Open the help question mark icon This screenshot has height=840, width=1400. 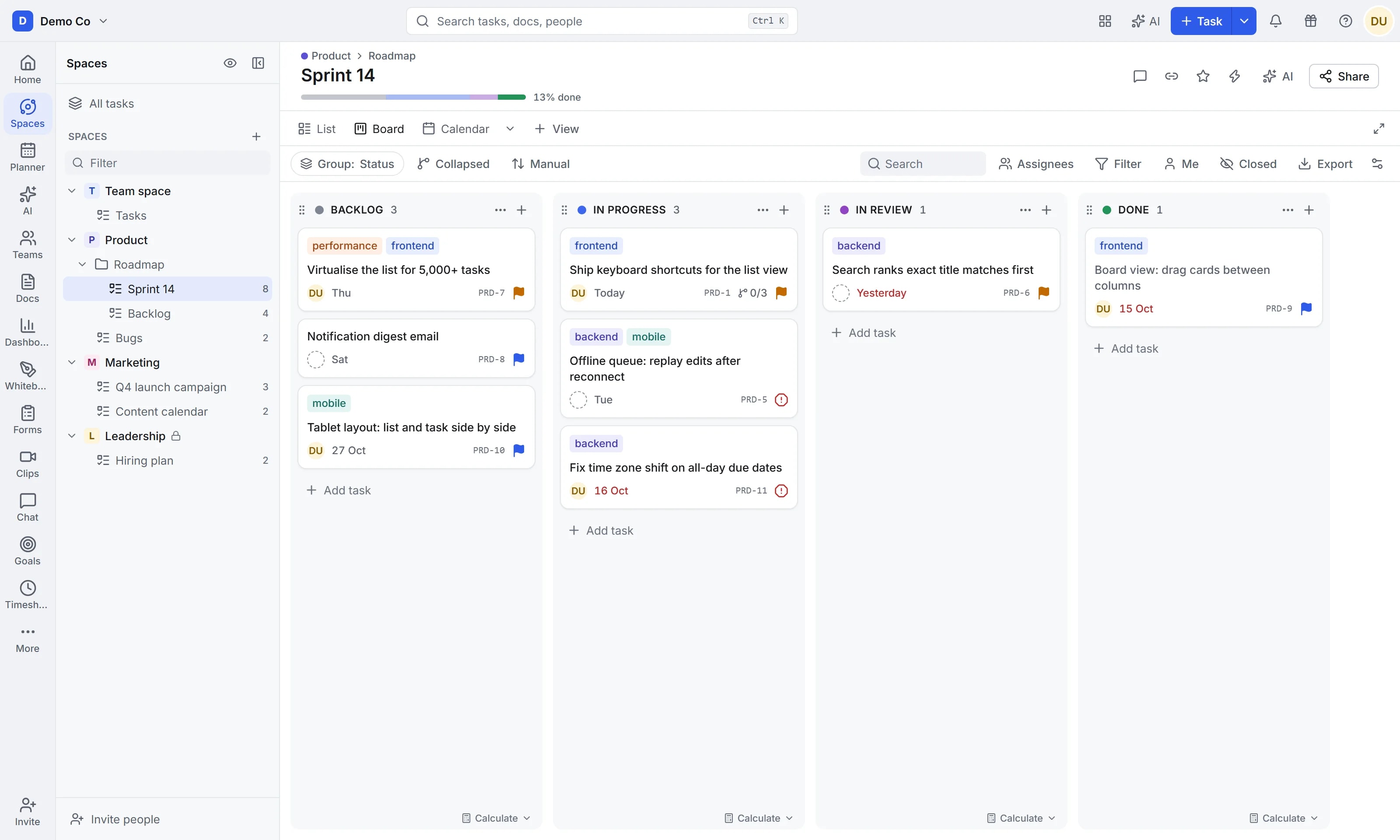(x=1346, y=21)
